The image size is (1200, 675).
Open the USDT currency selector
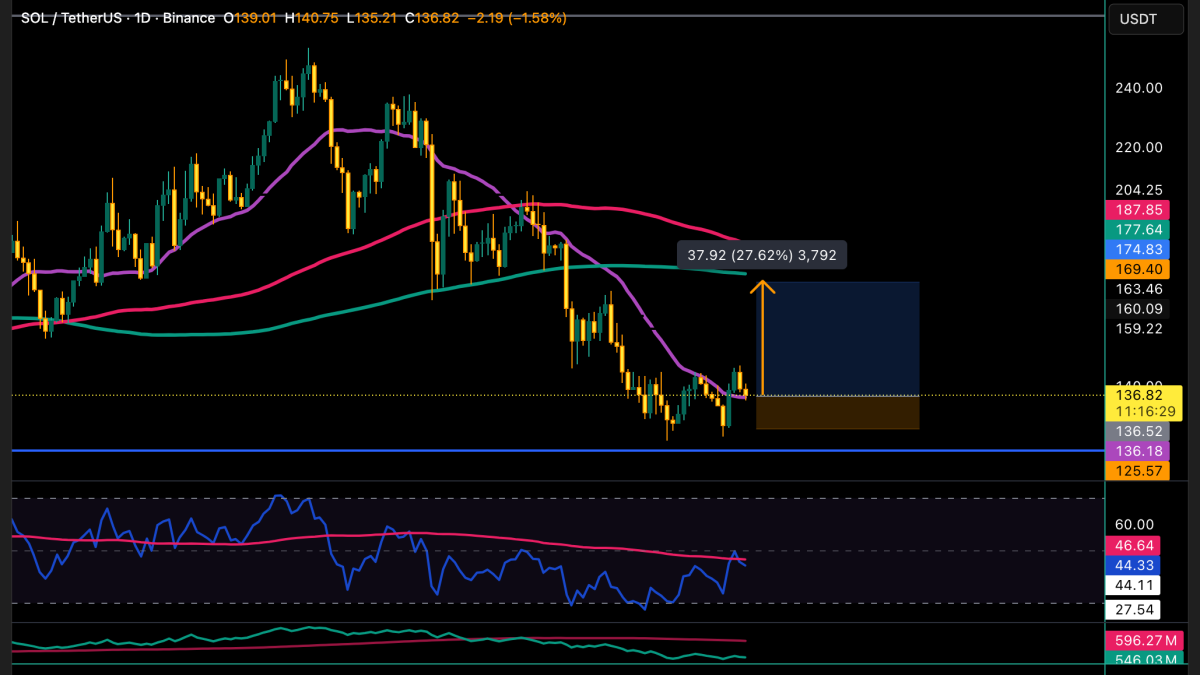tap(1138, 18)
